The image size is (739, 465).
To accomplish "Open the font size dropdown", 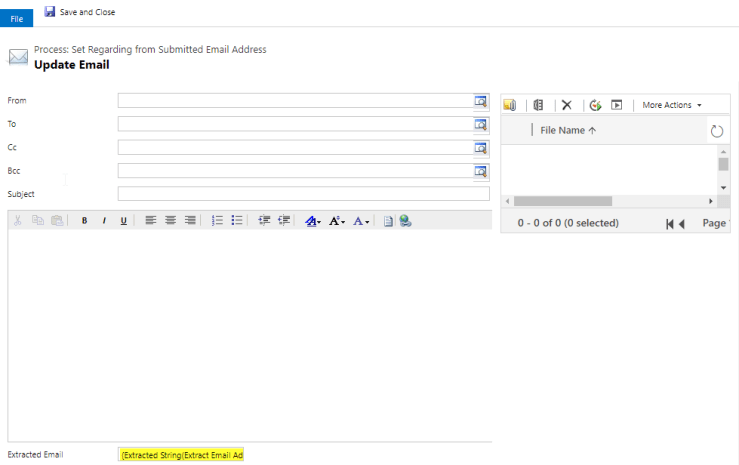I will [x=337, y=221].
